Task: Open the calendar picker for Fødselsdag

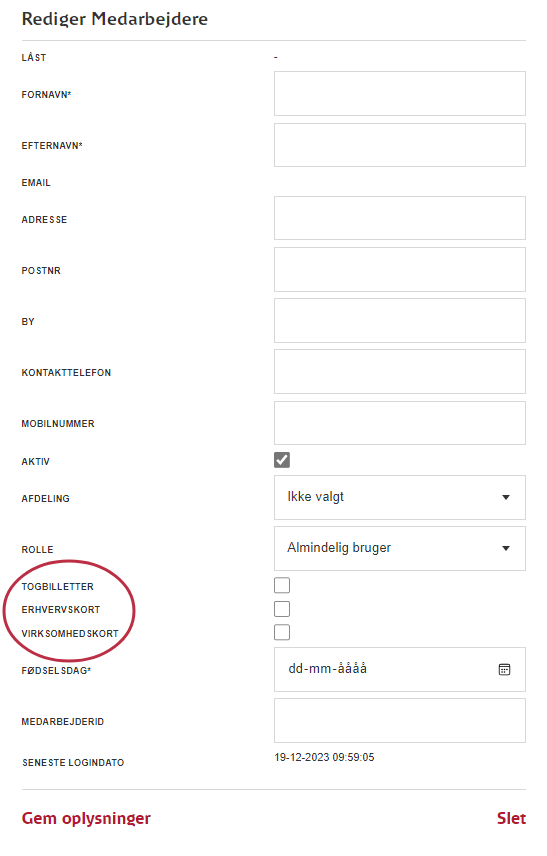Action: coord(504,669)
